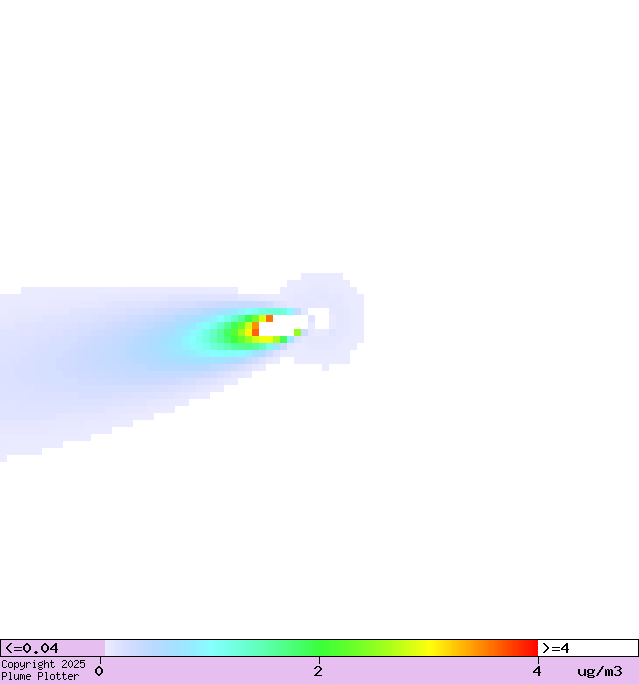
Task: Click the yellow section of color scale
Action: (x=432, y=648)
